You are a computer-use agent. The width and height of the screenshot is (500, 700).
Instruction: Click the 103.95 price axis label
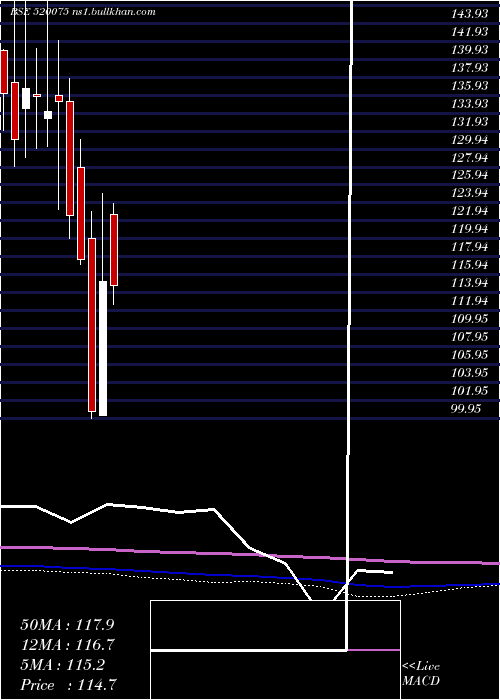pos(470,373)
